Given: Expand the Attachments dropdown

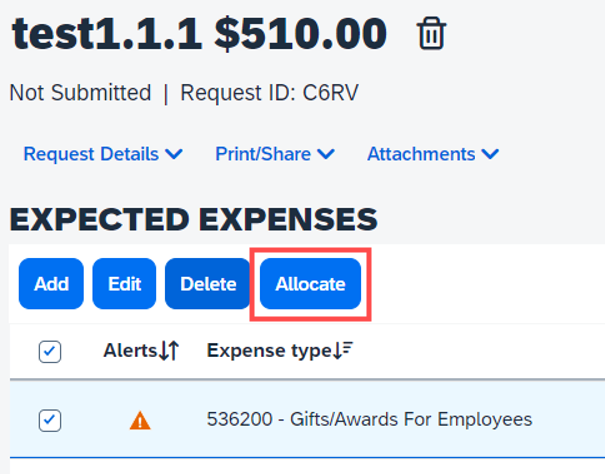Looking at the screenshot, I should click(x=433, y=154).
